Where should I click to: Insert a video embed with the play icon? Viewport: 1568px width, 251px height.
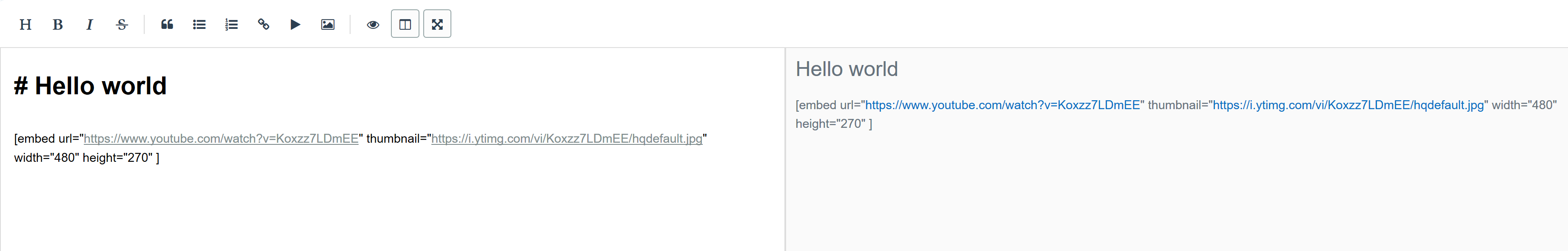click(x=295, y=24)
